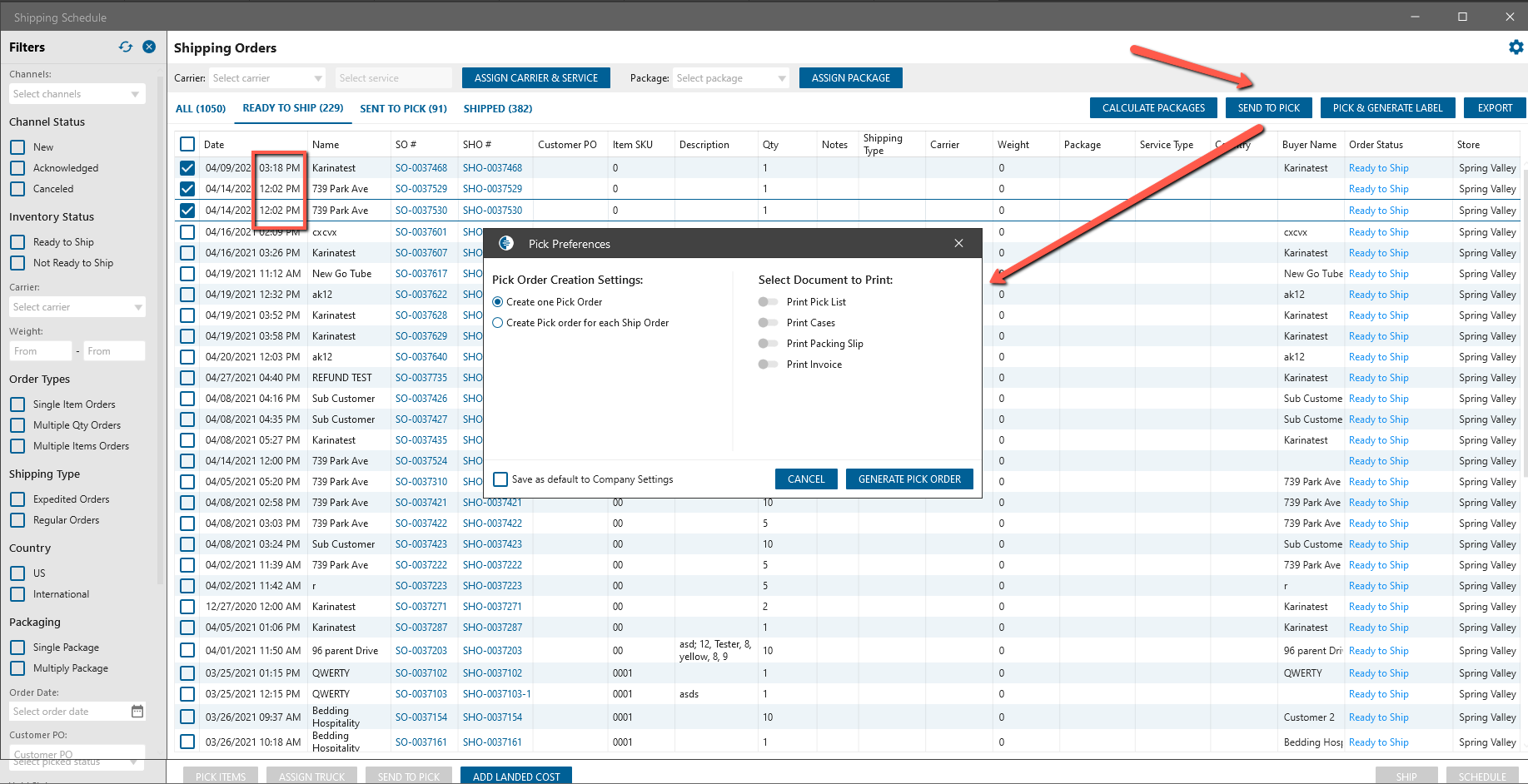
Task: Enable Print Invoice switch
Action: 768,365
